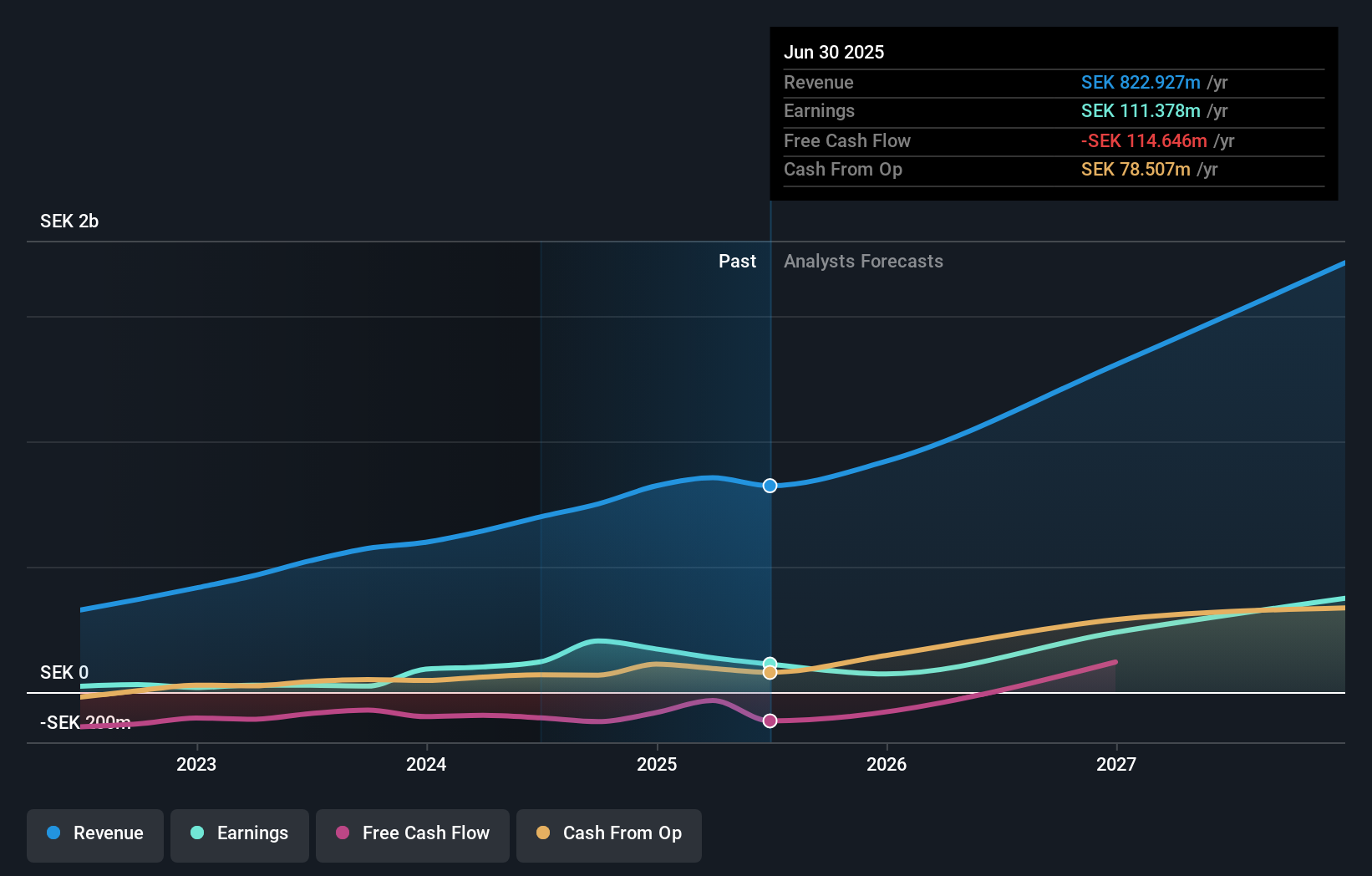Click the pink Free Cash Flow legend dot
The width and height of the screenshot is (1372, 876).
(x=342, y=833)
